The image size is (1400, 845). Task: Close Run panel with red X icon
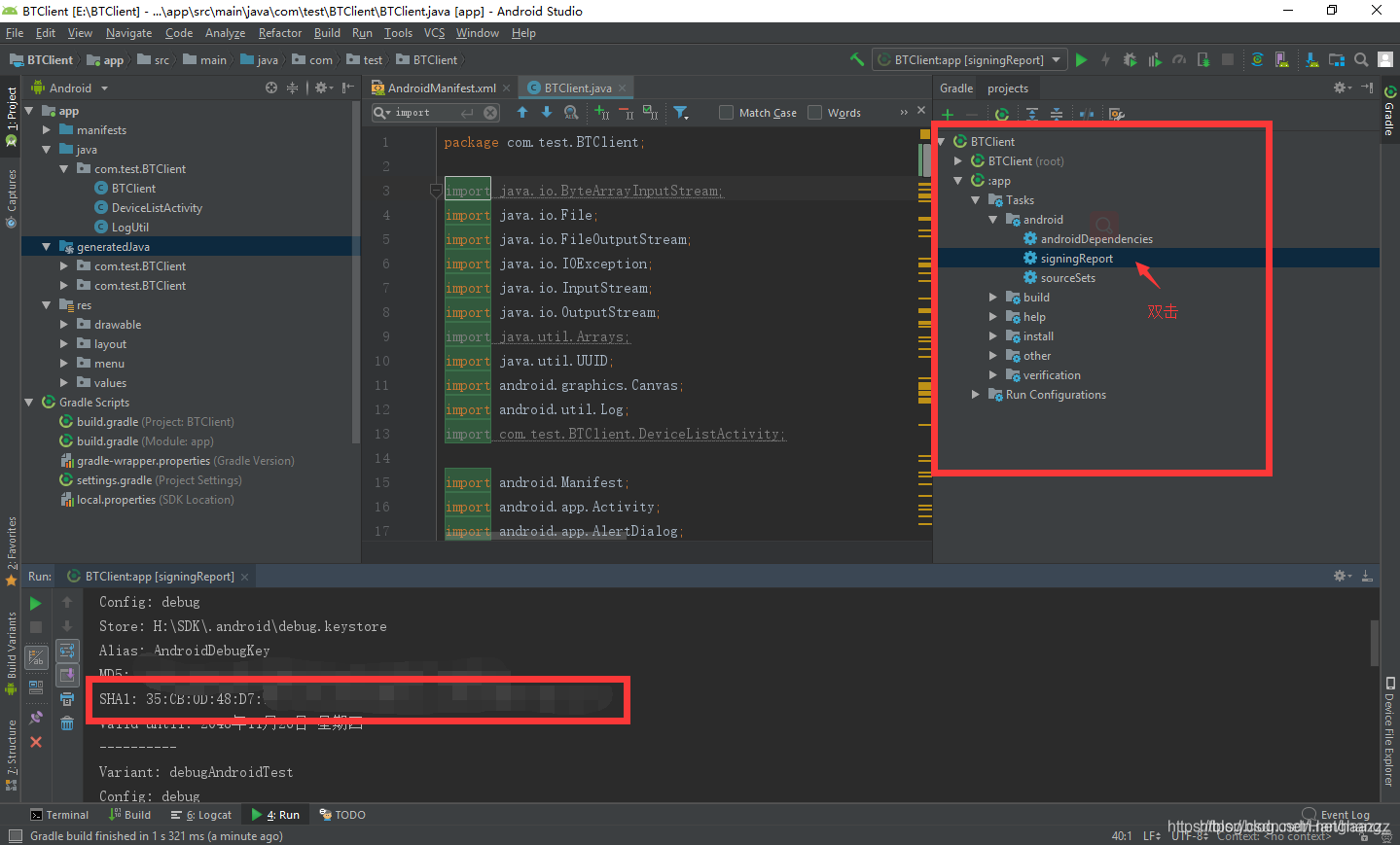pos(36,742)
